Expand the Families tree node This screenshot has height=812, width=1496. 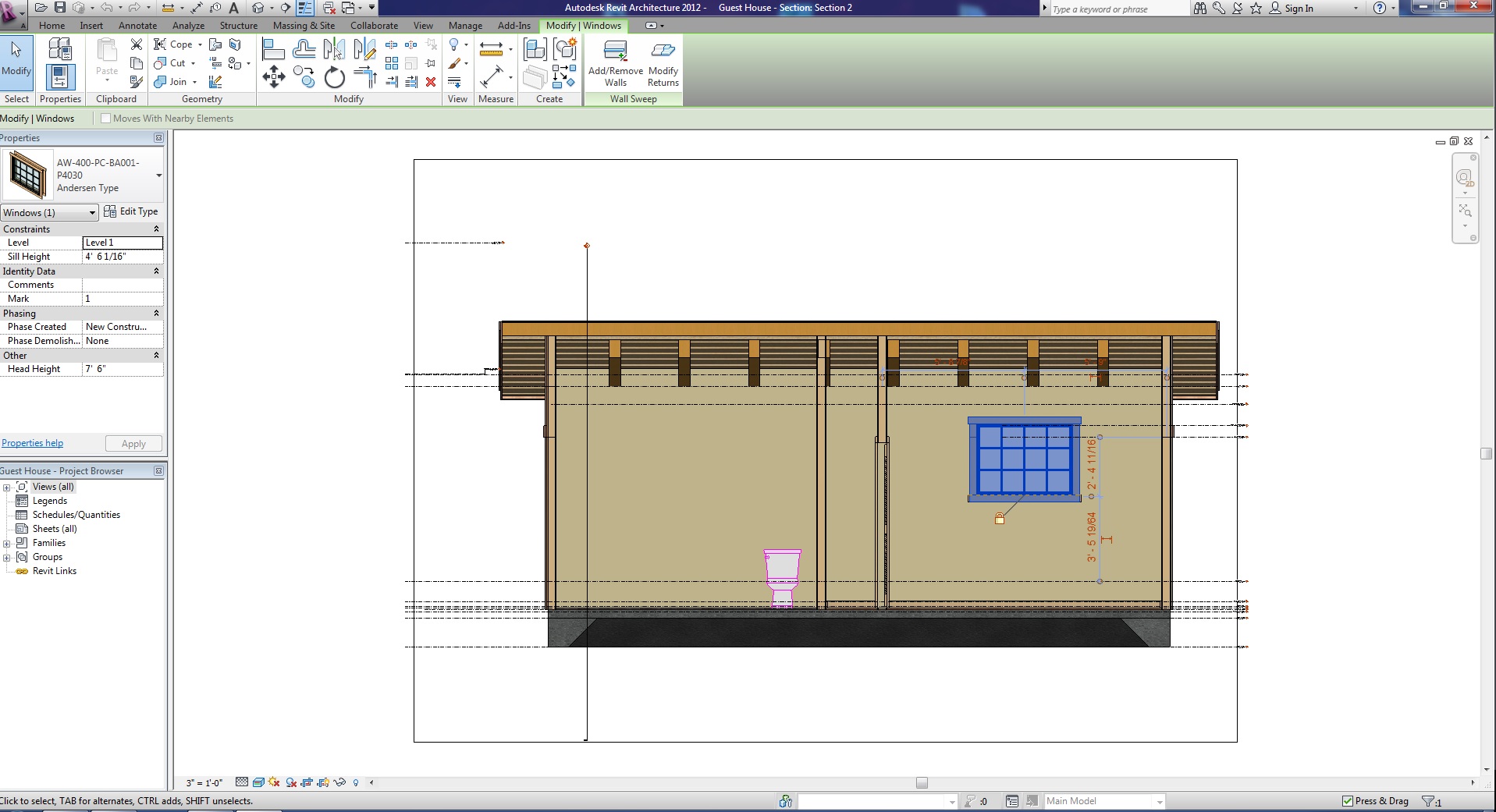7,544
